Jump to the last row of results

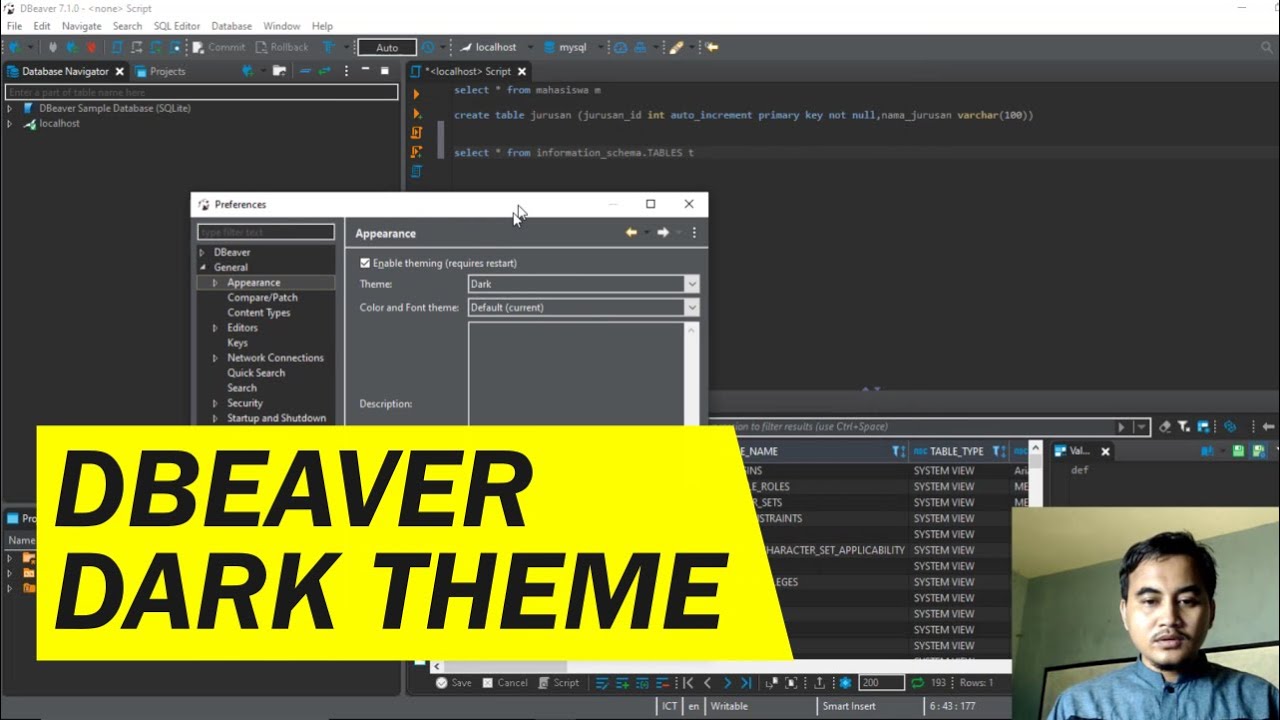[x=746, y=683]
